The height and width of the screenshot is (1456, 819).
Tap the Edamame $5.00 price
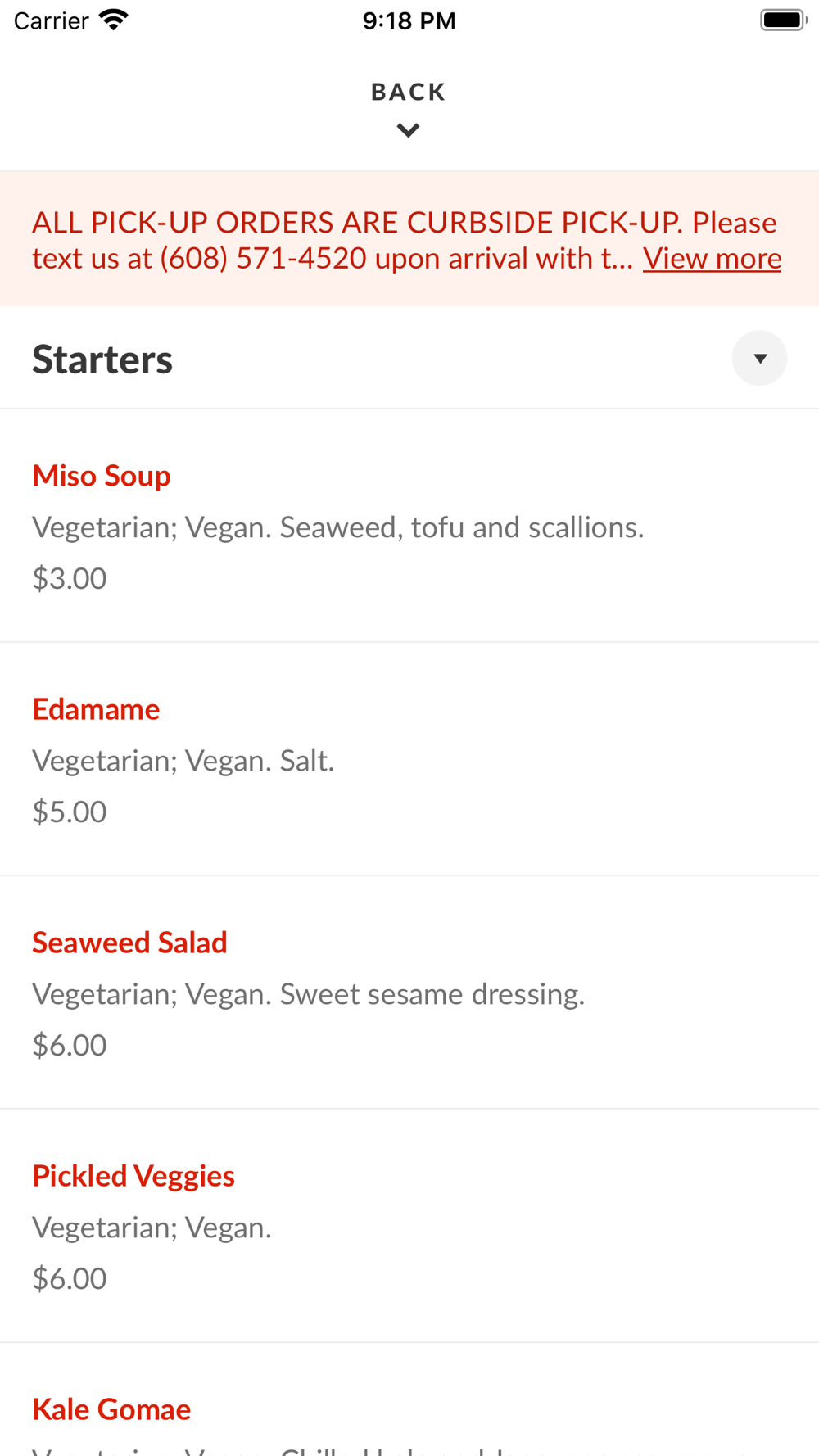coord(70,812)
